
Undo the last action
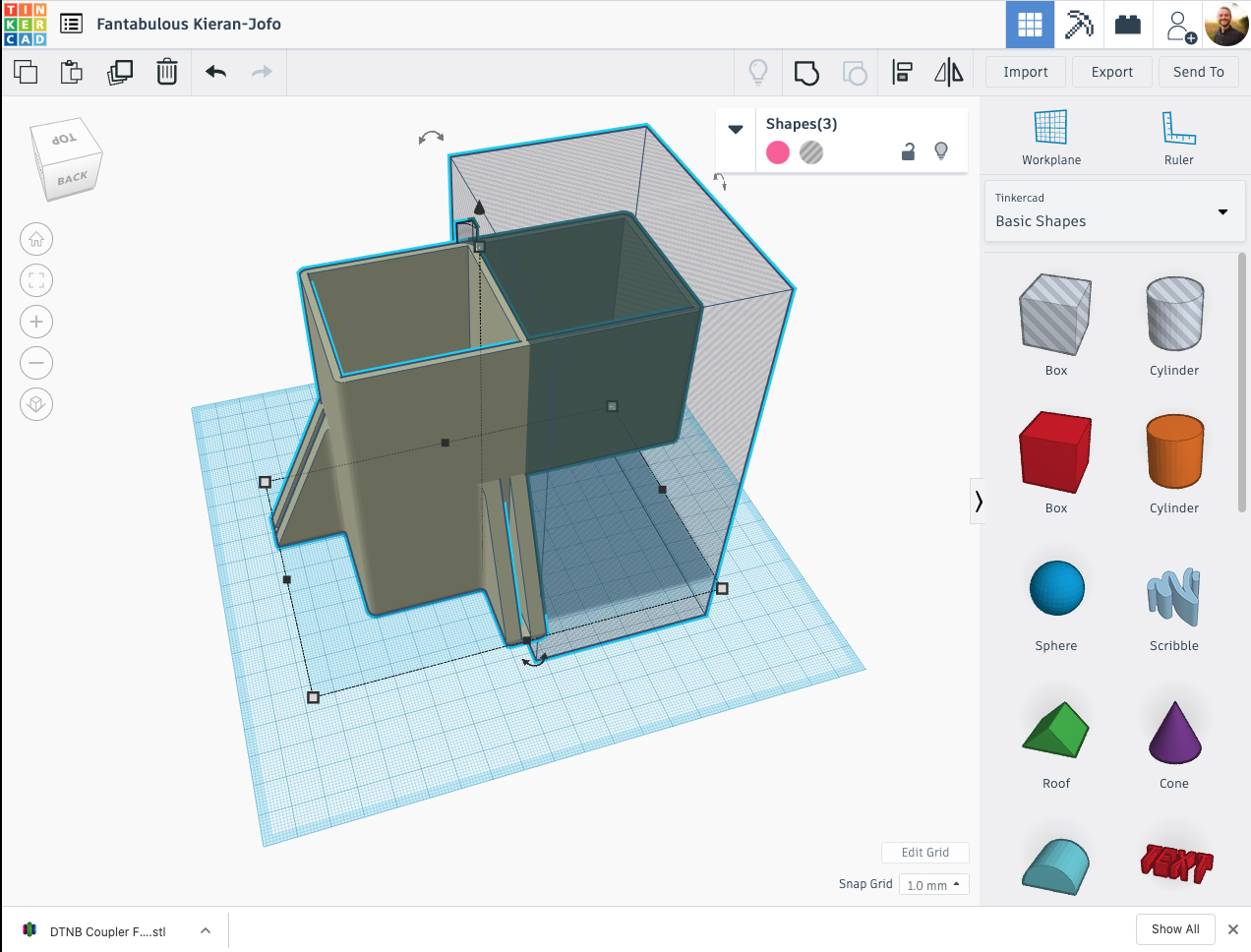pyautogui.click(x=216, y=72)
